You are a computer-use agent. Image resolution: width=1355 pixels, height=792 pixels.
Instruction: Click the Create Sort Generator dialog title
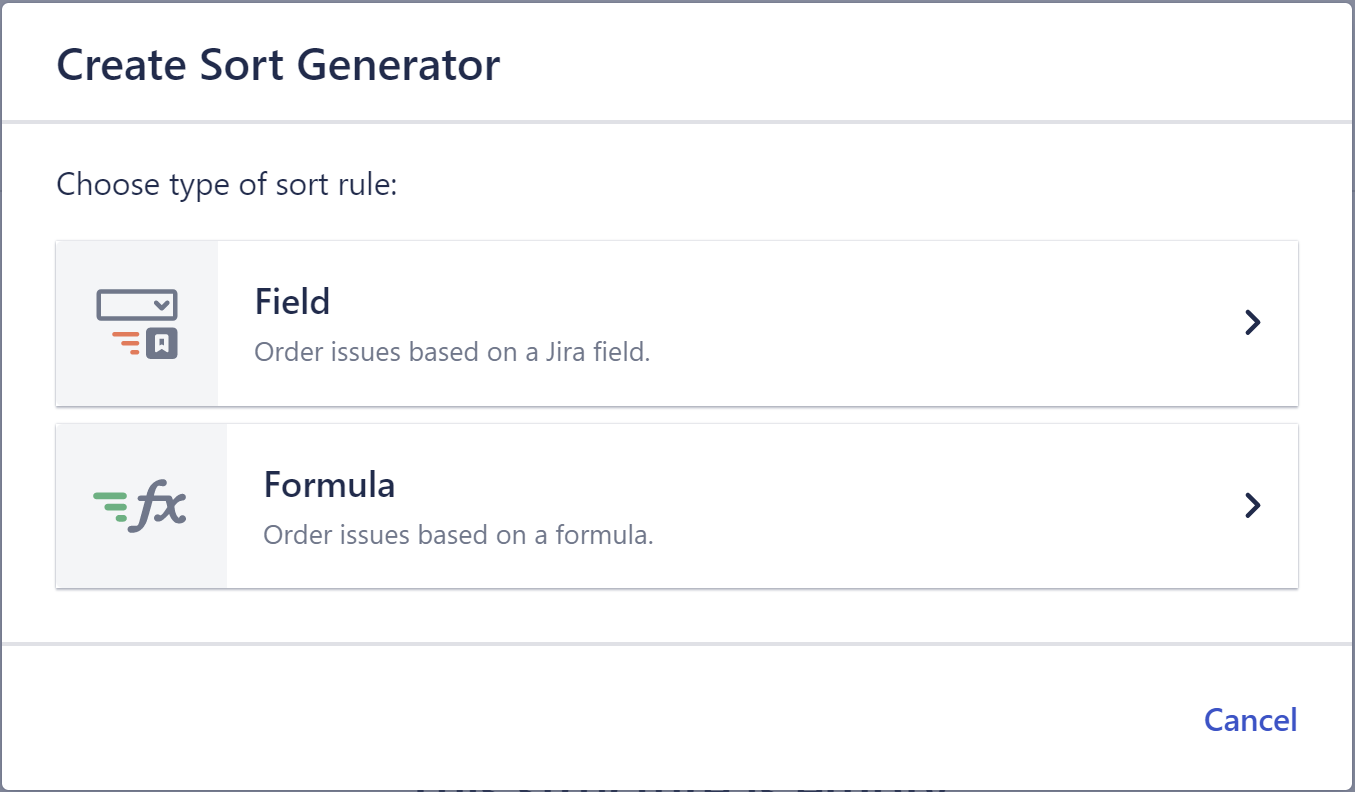[278, 64]
